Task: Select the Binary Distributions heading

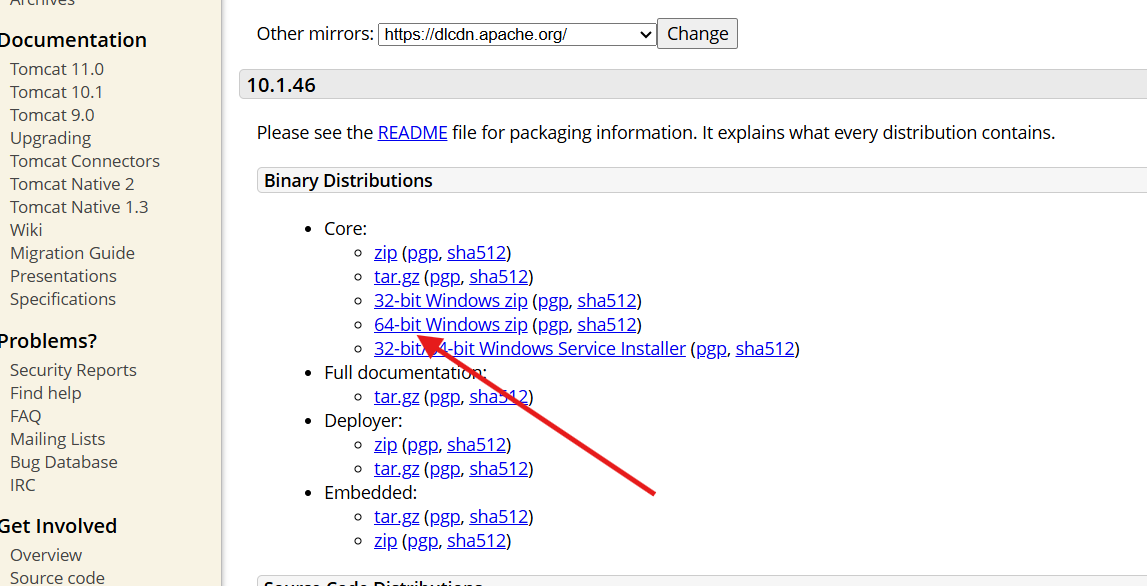Action: (348, 181)
